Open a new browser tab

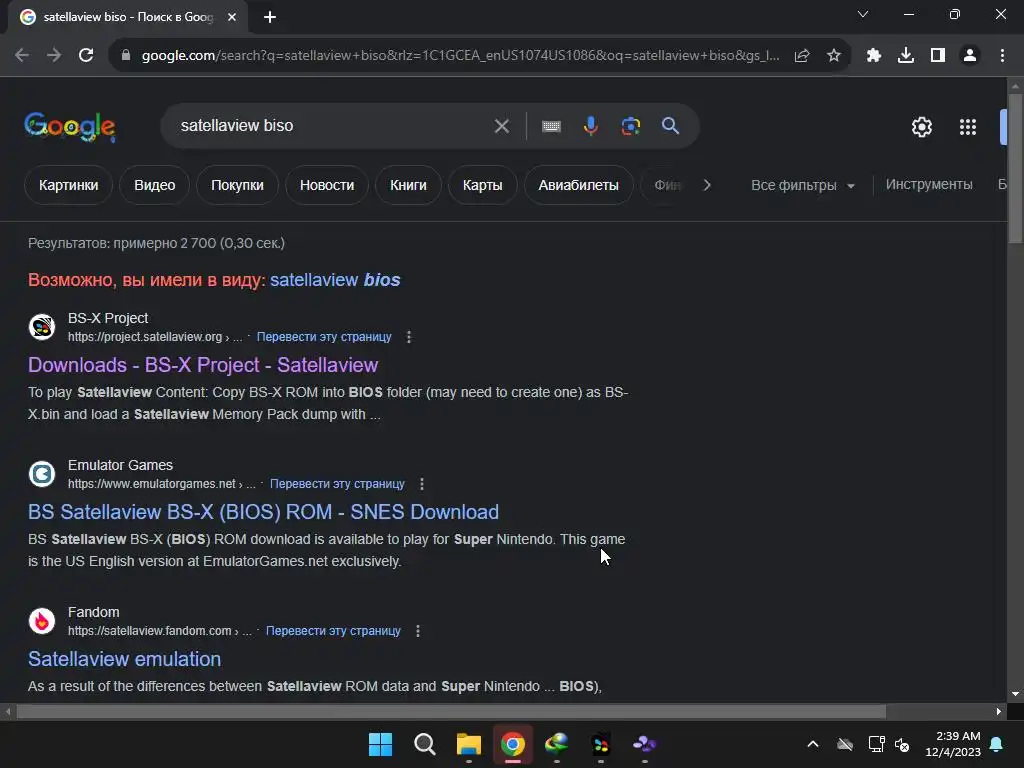(270, 17)
